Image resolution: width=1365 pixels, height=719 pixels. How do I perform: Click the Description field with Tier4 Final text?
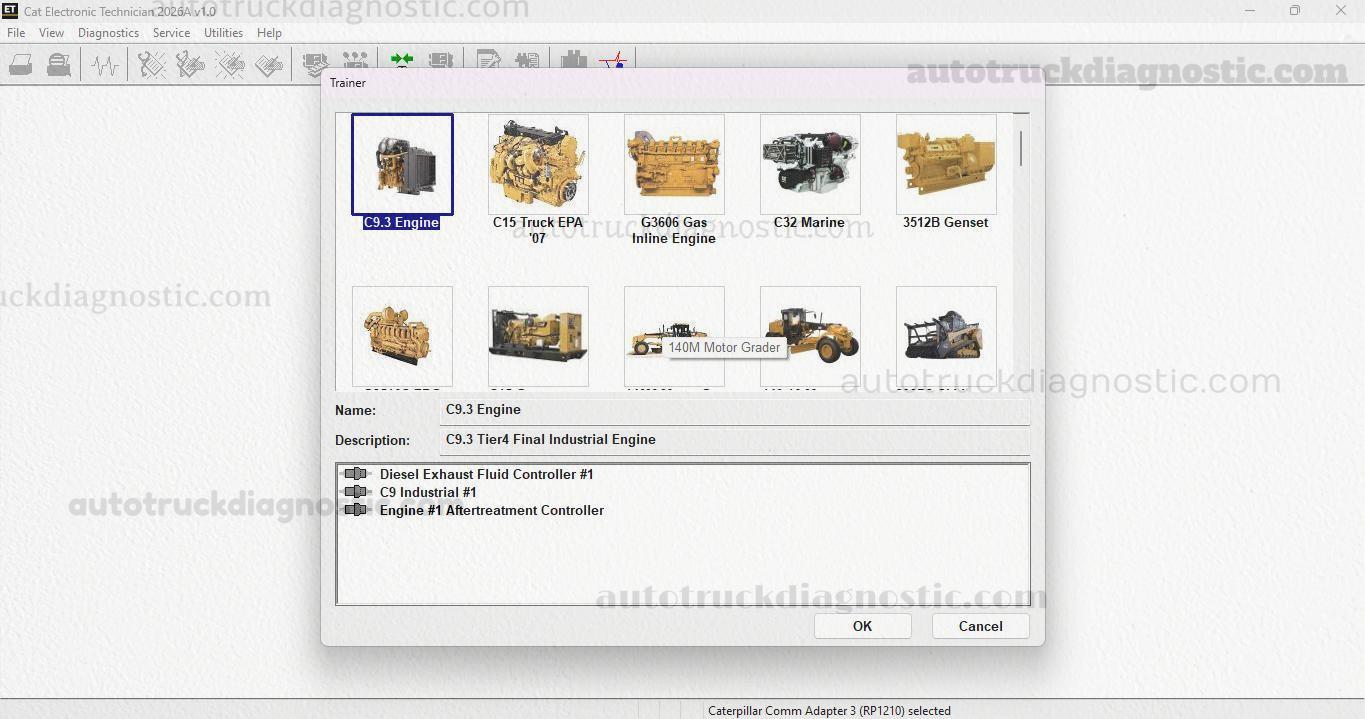coord(735,440)
